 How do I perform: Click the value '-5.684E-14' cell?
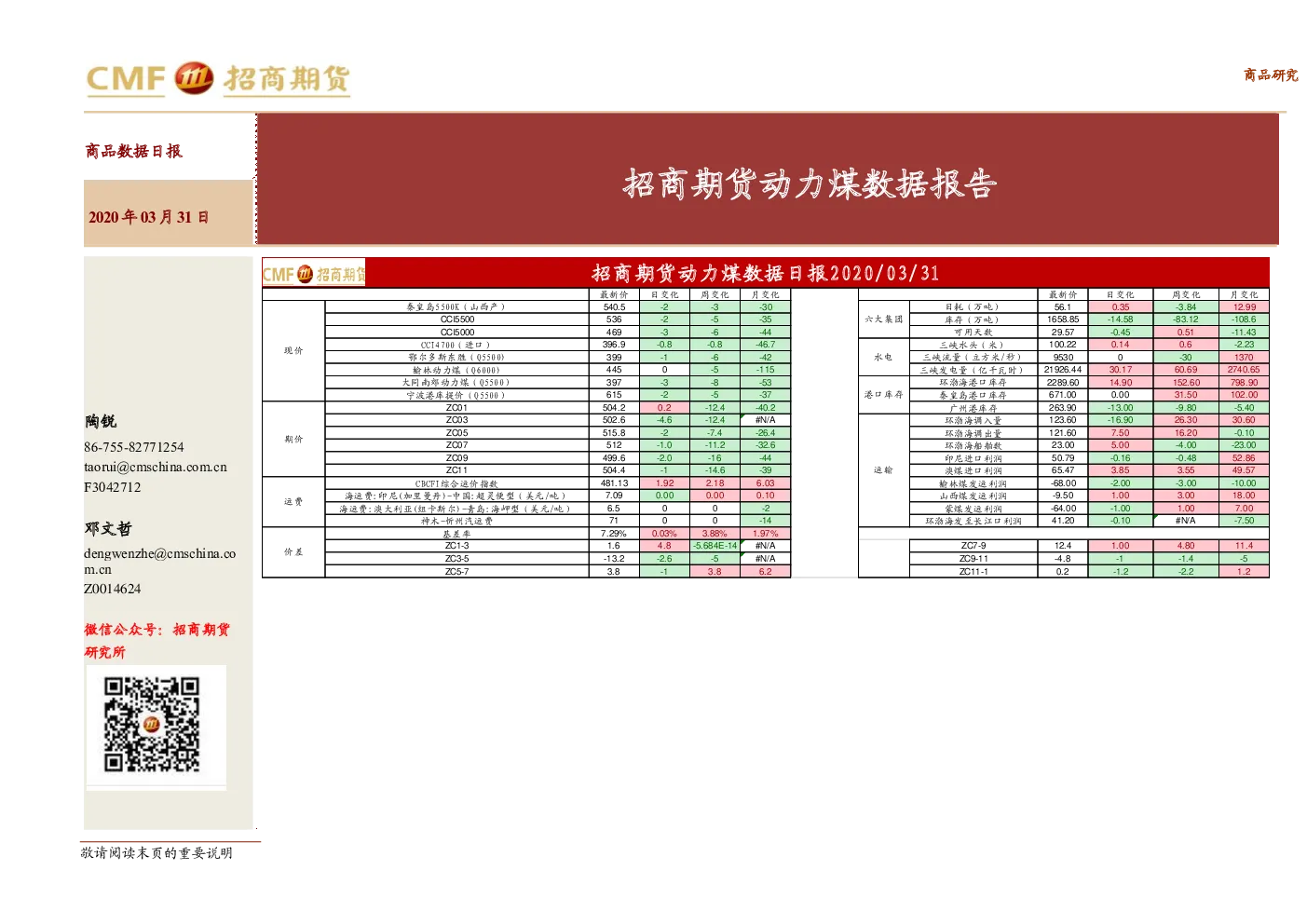(x=715, y=546)
